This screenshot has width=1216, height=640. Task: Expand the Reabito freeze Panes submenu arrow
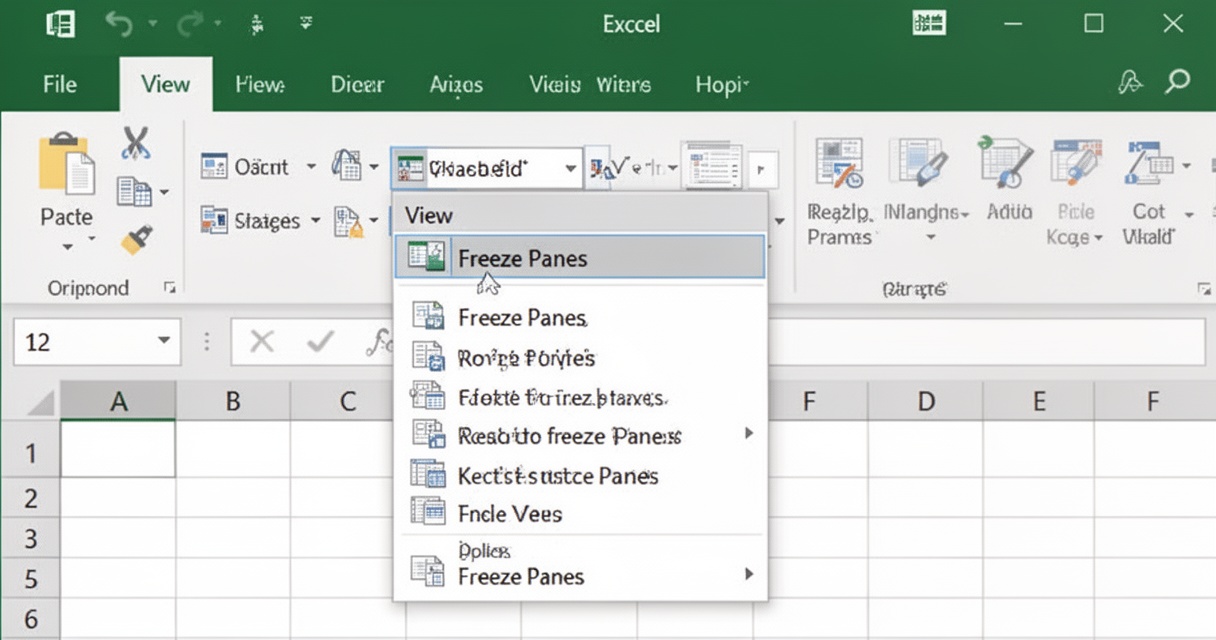click(x=748, y=434)
